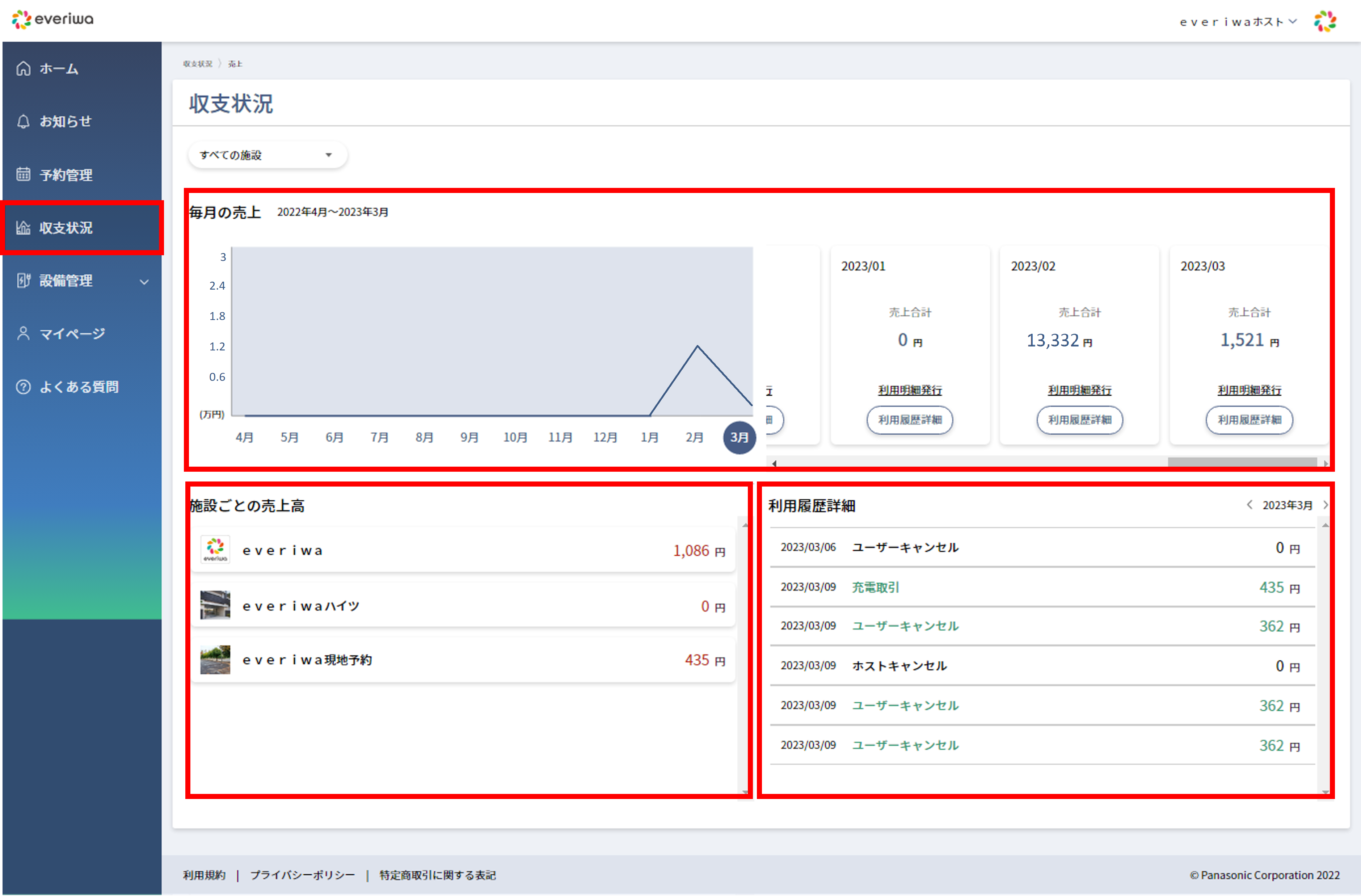Click the 2023/03/06 ユーザーキャンセル entry
The image size is (1361, 896).
click(x=1042, y=547)
